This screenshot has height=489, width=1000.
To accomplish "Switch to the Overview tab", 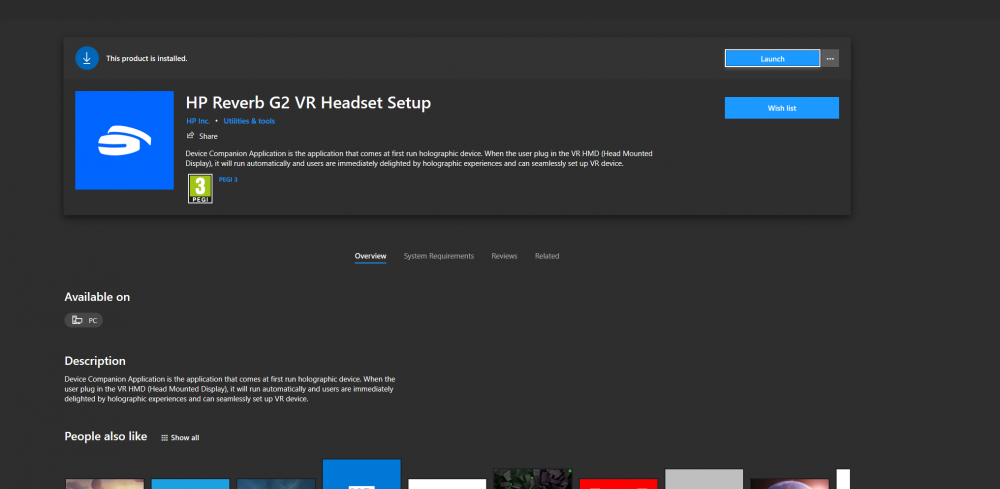I will point(371,256).
